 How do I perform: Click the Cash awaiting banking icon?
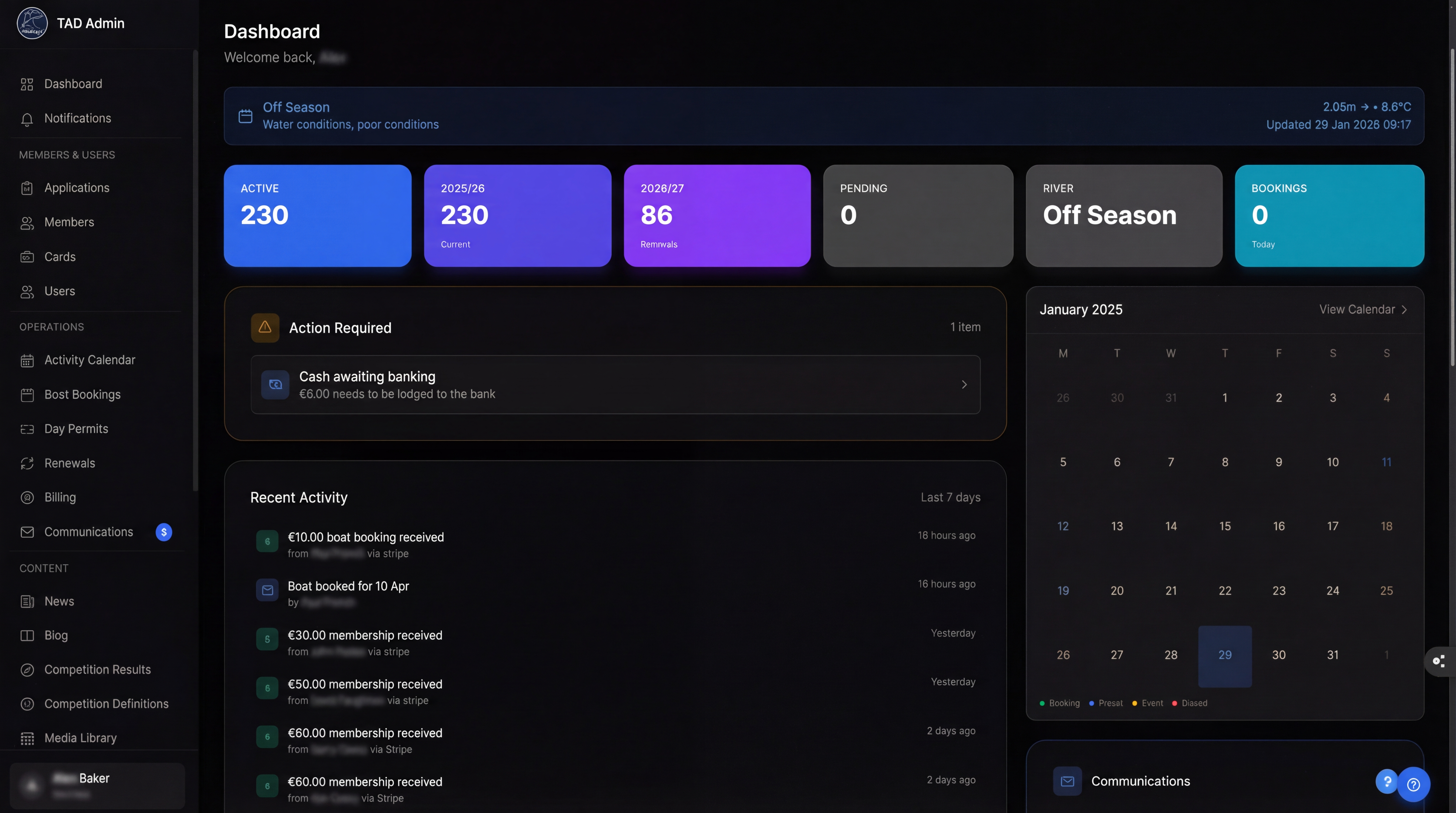[275, 385]
